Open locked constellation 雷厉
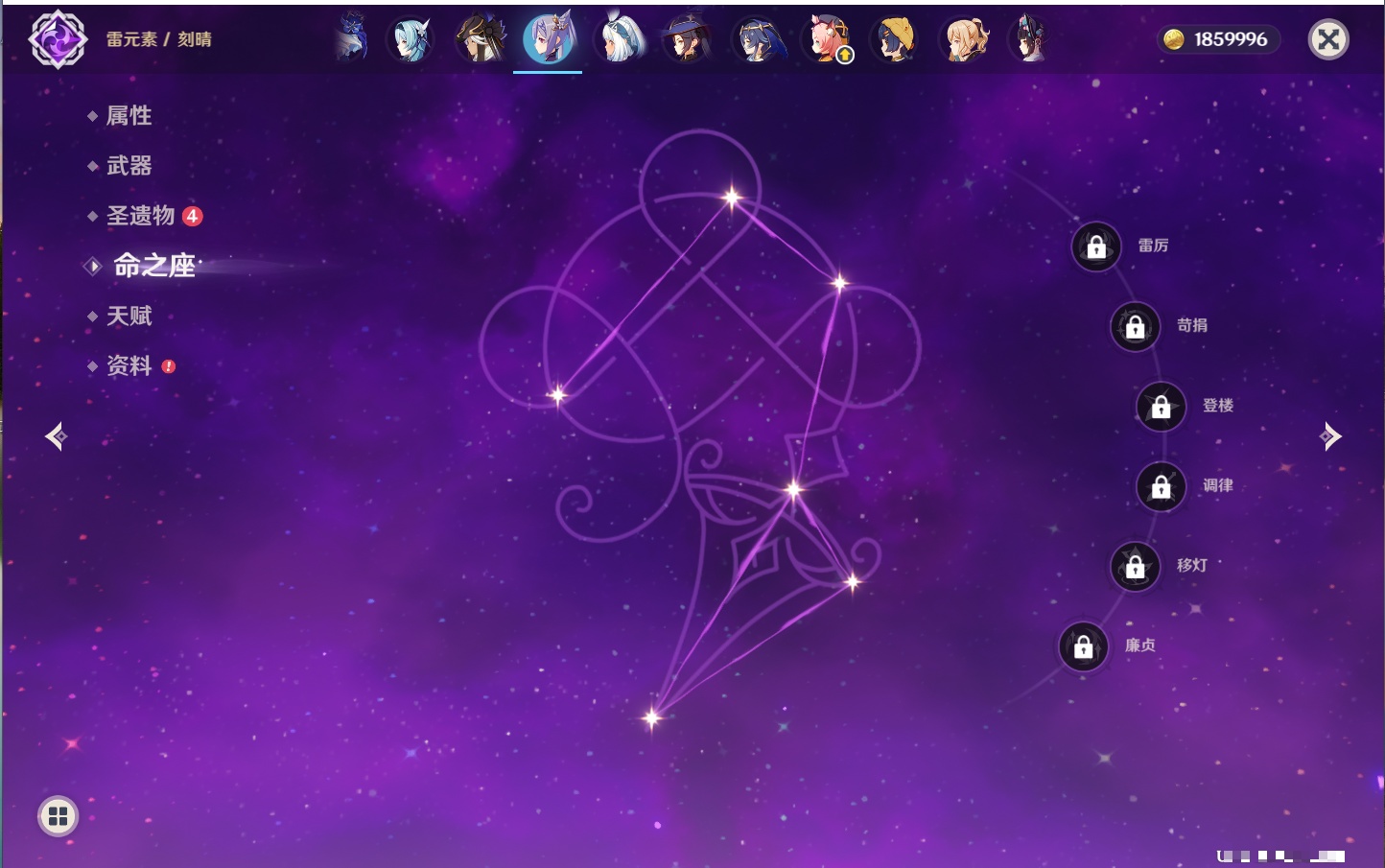The height and width of the screenshot is (868, 1385). (x=1096, y=246)
